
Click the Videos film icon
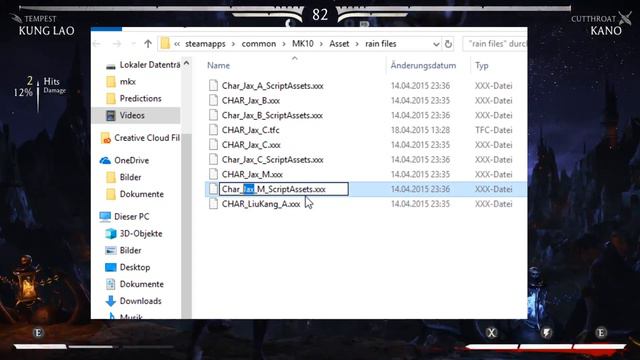tap(111, 116)
